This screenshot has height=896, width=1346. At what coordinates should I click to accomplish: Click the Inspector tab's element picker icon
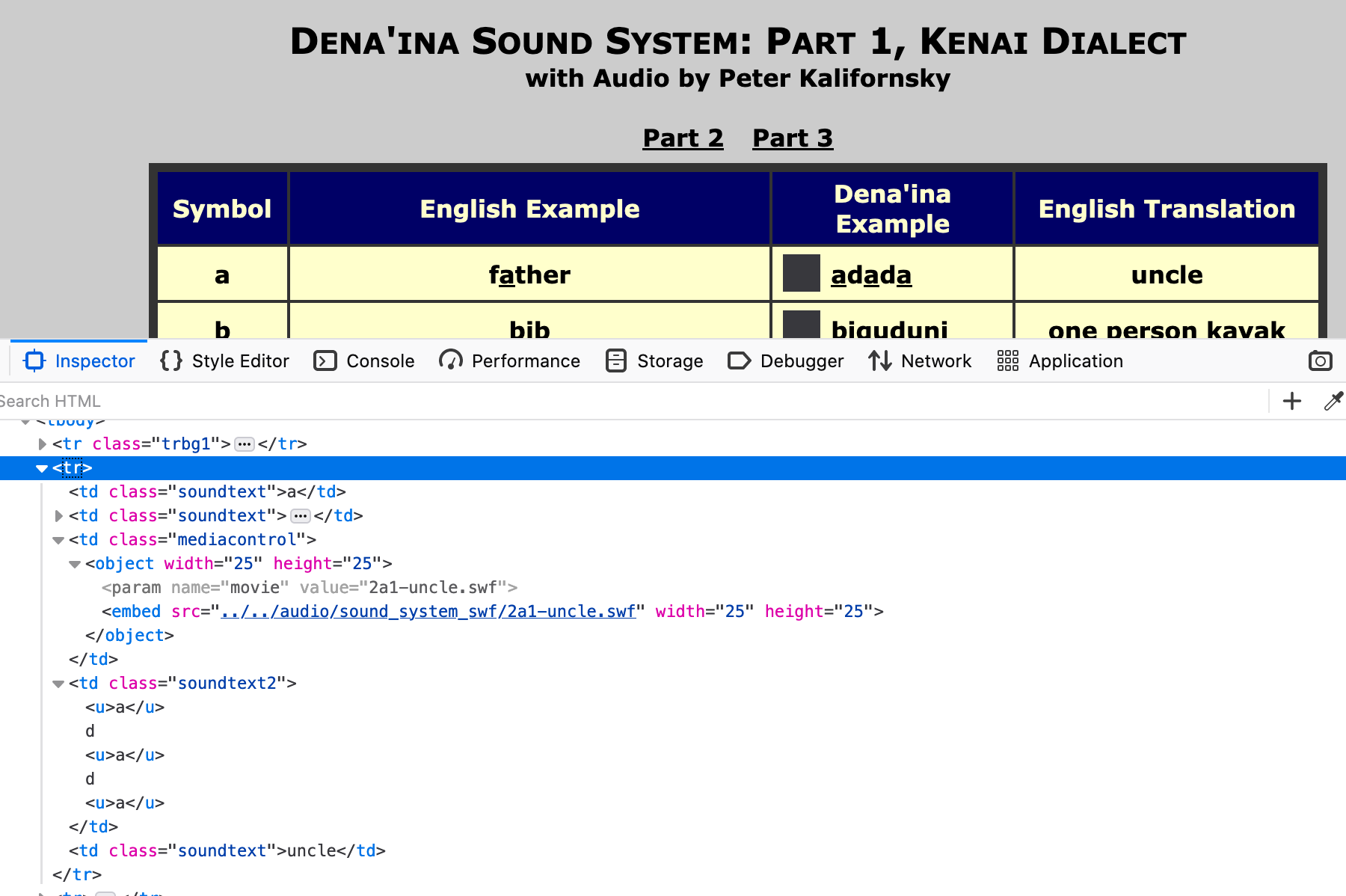tap(34, 361)
